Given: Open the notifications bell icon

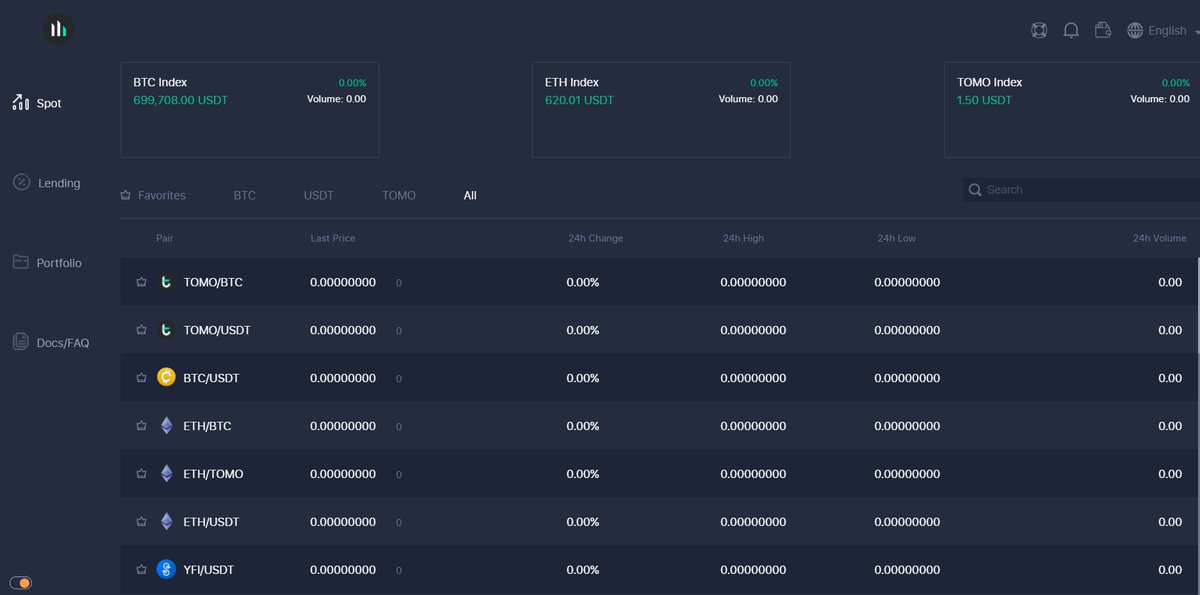Looking at the screenshot, I should tap(1071, 31).
